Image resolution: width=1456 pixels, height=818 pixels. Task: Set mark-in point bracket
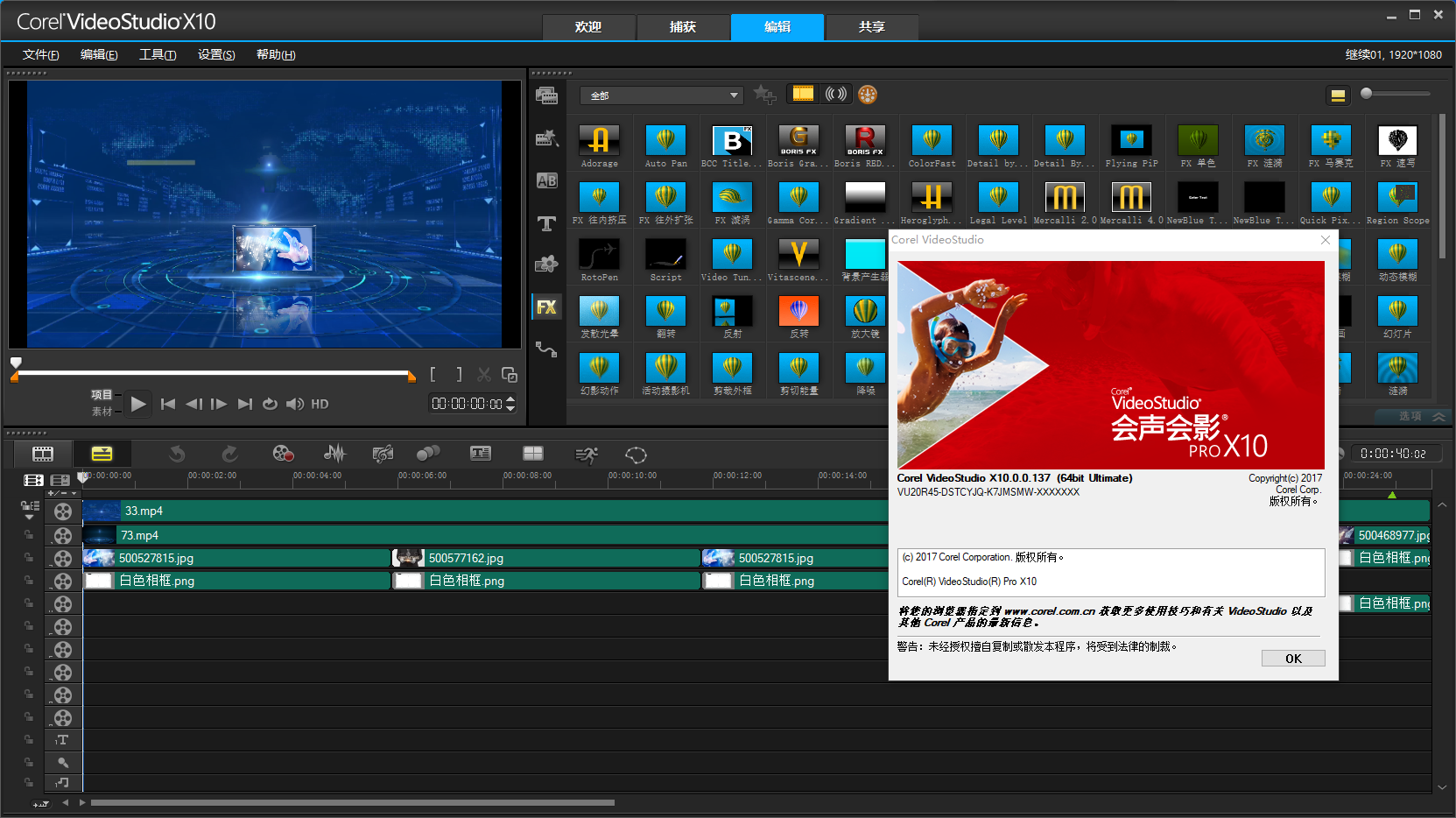click(433, 375)
